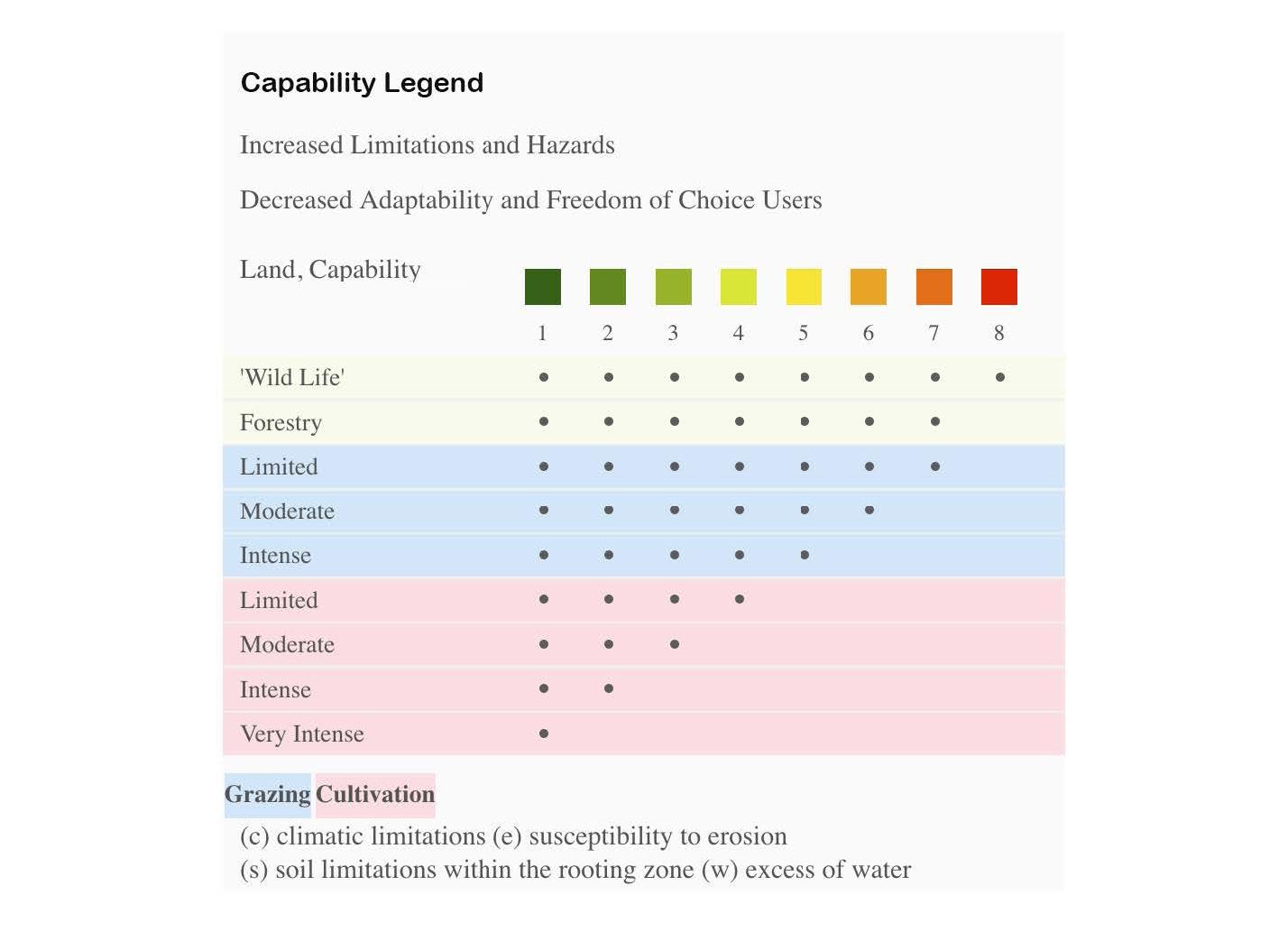This screenshot has width=1288, height=932.
Task: Click the Grazing legend label
Action: 268,795
